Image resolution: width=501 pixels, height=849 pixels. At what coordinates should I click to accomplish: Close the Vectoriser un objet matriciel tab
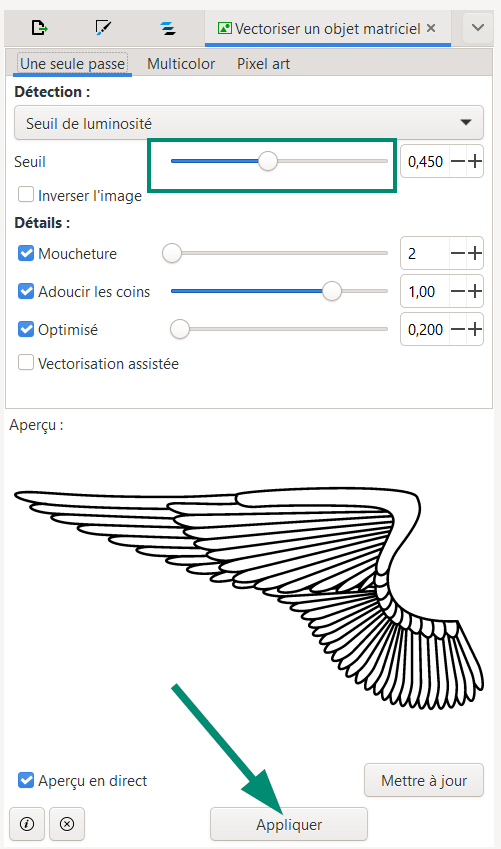[431, 28]
